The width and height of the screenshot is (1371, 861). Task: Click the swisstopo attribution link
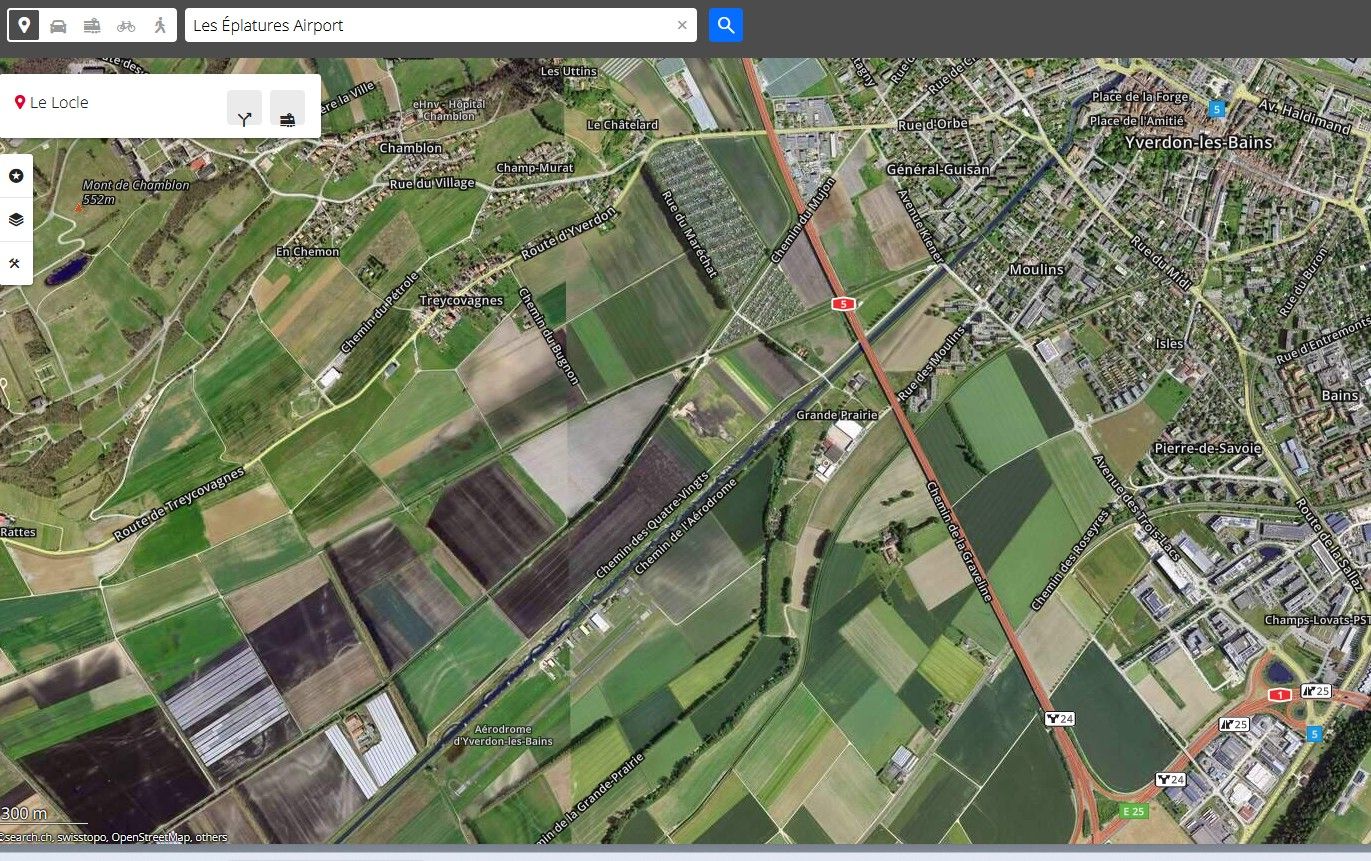tap(83, 837)
